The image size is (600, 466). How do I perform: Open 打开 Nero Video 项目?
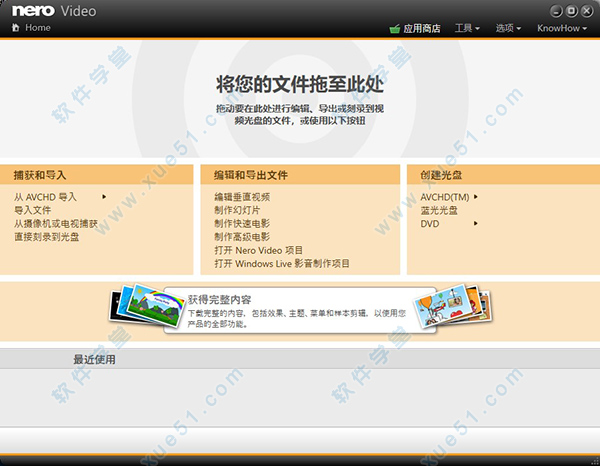click(x=258, y=250)
